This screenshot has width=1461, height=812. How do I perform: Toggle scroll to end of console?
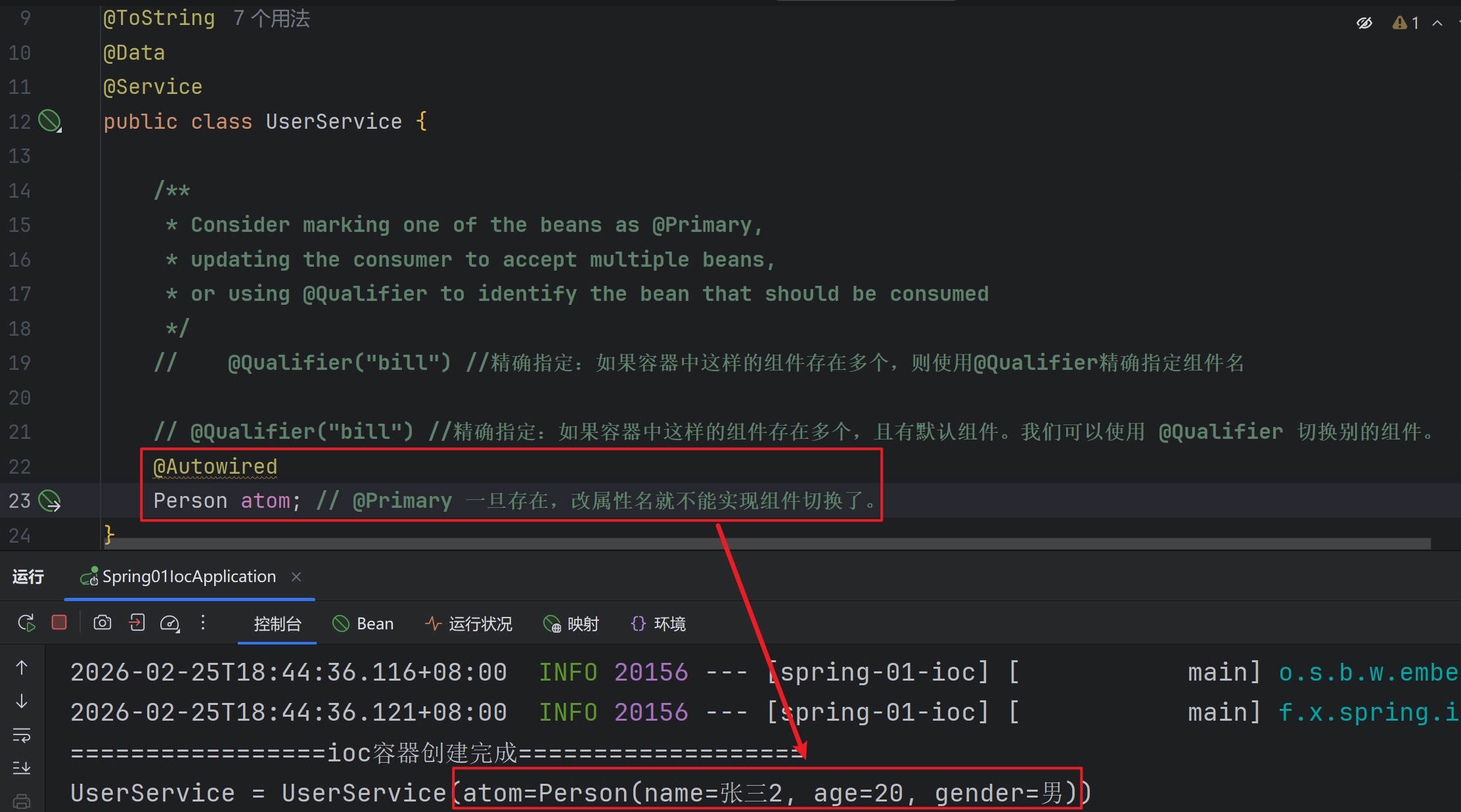click(22, 767)
